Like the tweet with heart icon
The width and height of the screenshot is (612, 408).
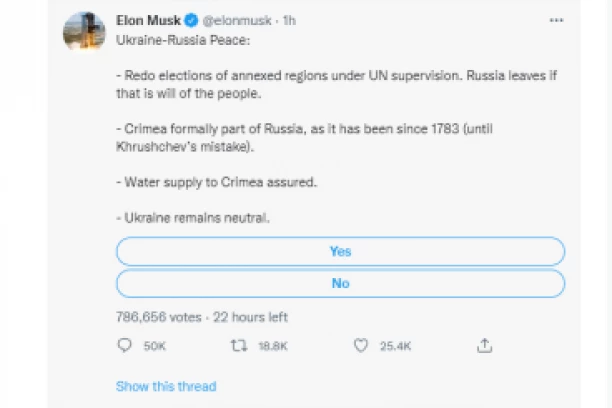point(362,346)
